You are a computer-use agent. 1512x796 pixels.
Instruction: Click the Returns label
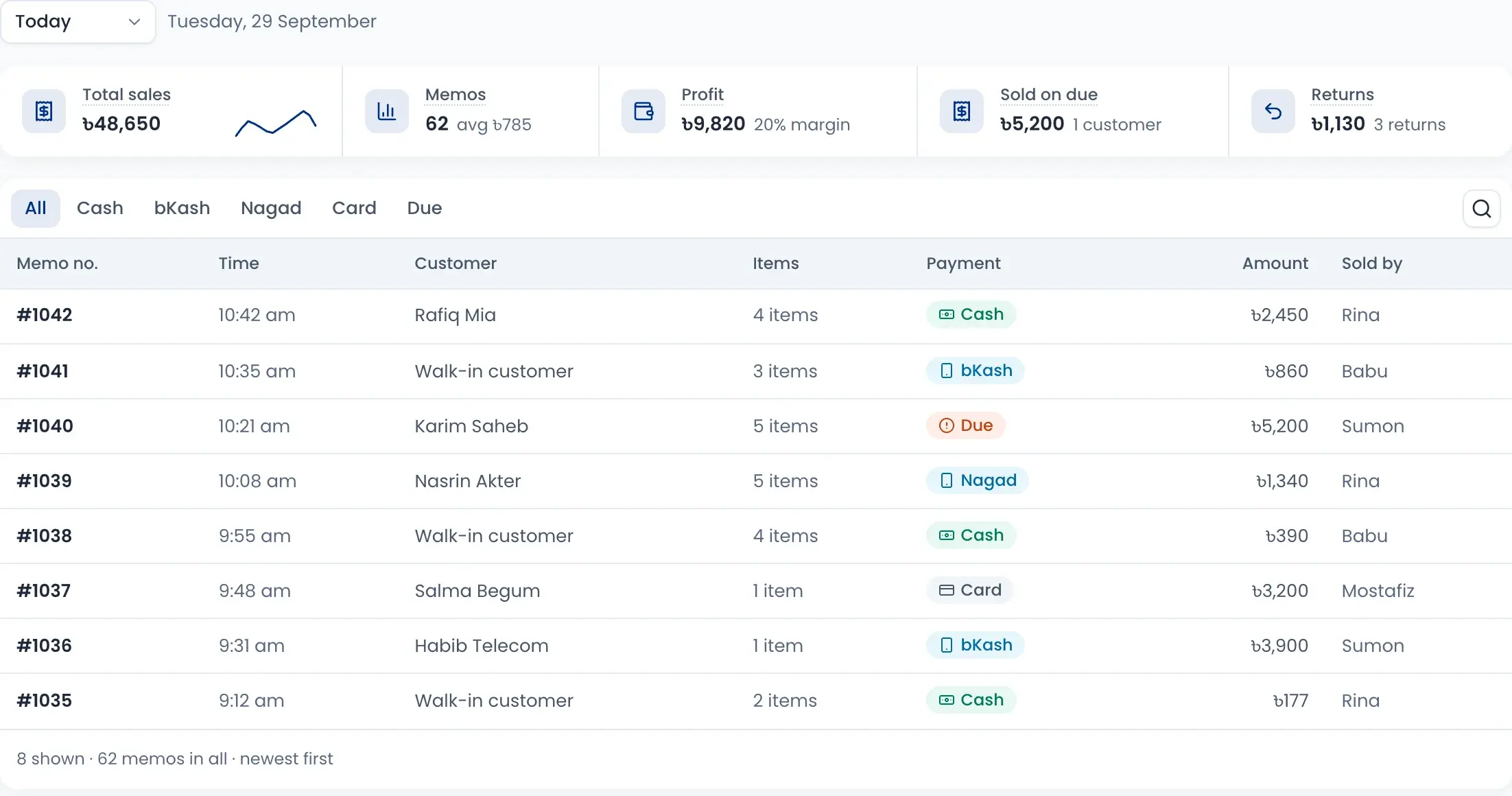tap(1342, 95)
